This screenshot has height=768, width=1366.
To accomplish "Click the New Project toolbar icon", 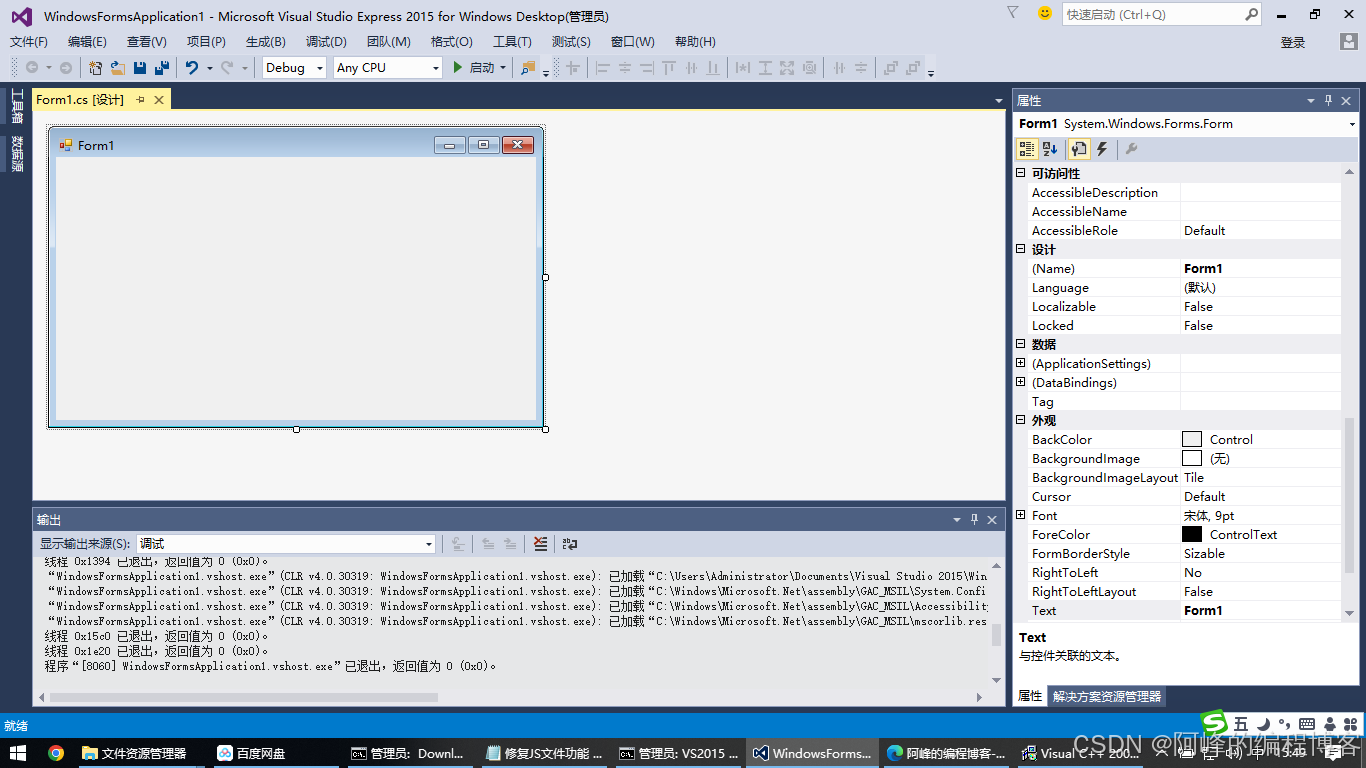I will pyautogui.click(x=95, y=67).
